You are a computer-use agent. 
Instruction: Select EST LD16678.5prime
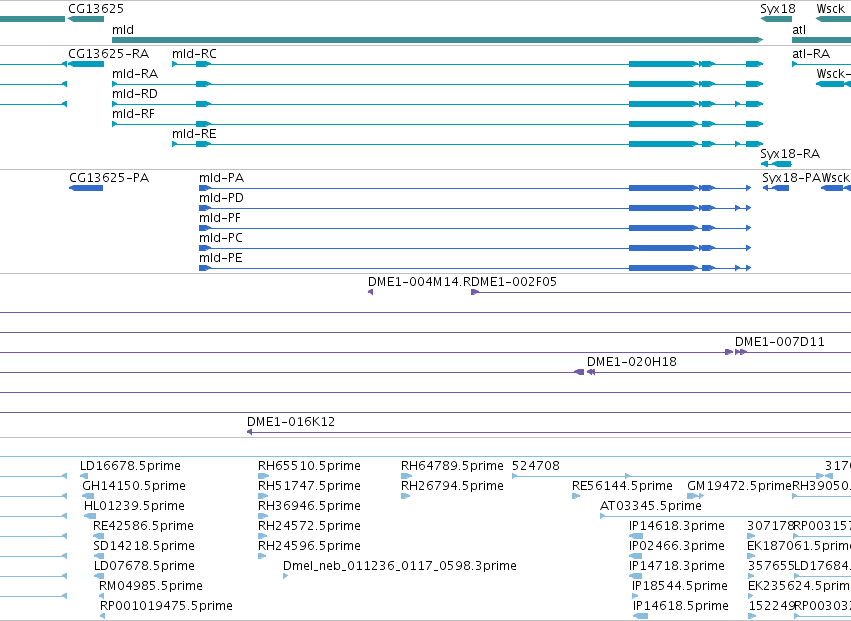pyautogui.click(x=130, y=466)
